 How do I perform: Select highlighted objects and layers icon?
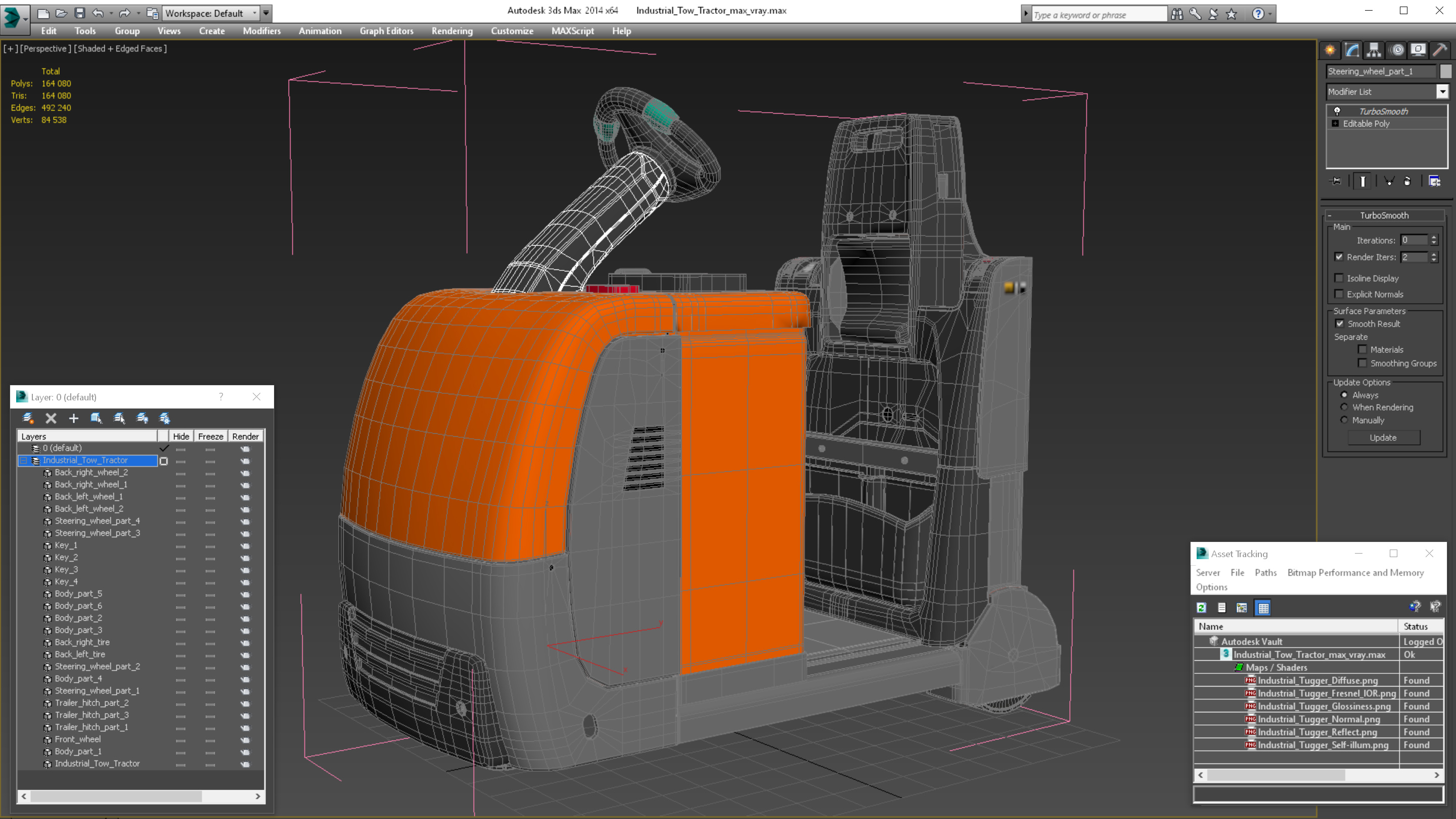(96, 418)
